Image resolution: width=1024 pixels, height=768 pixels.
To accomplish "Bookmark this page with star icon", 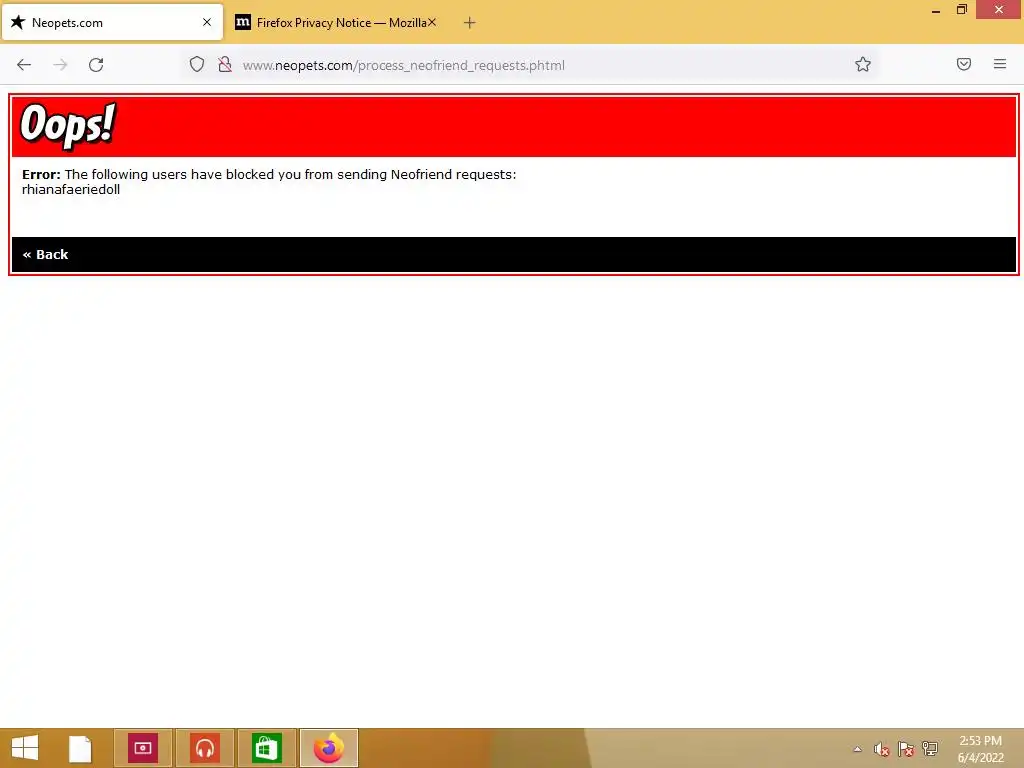I will [863, 64].
